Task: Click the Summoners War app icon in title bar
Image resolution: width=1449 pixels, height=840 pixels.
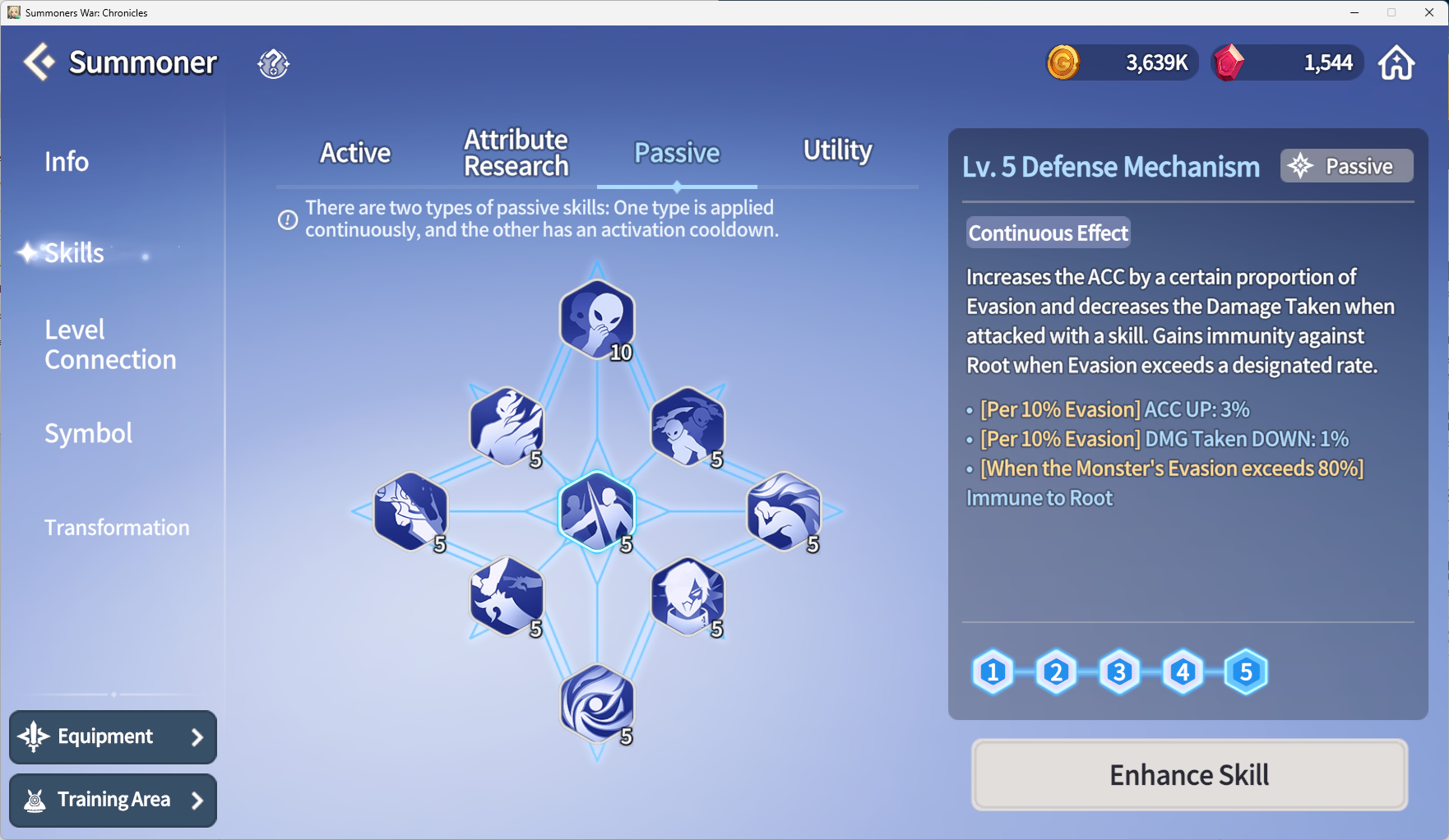Action: pyautogui.click(x=14, y=12)
